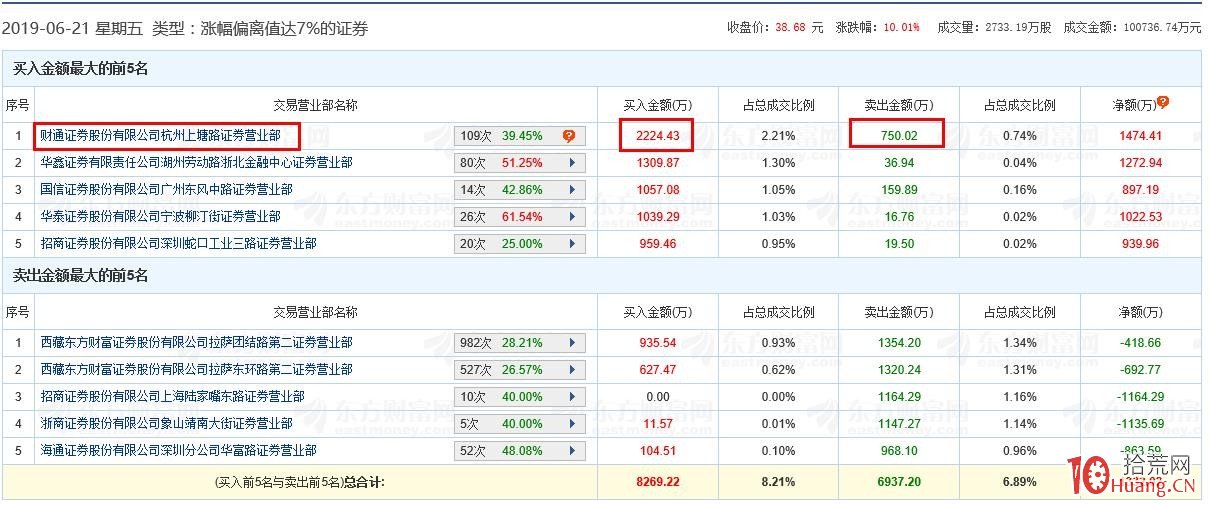1209x505 pixels.
Task: Open 华鑫证券湖州劳动路浙北金融中心营业部 link
Action: 196,162
